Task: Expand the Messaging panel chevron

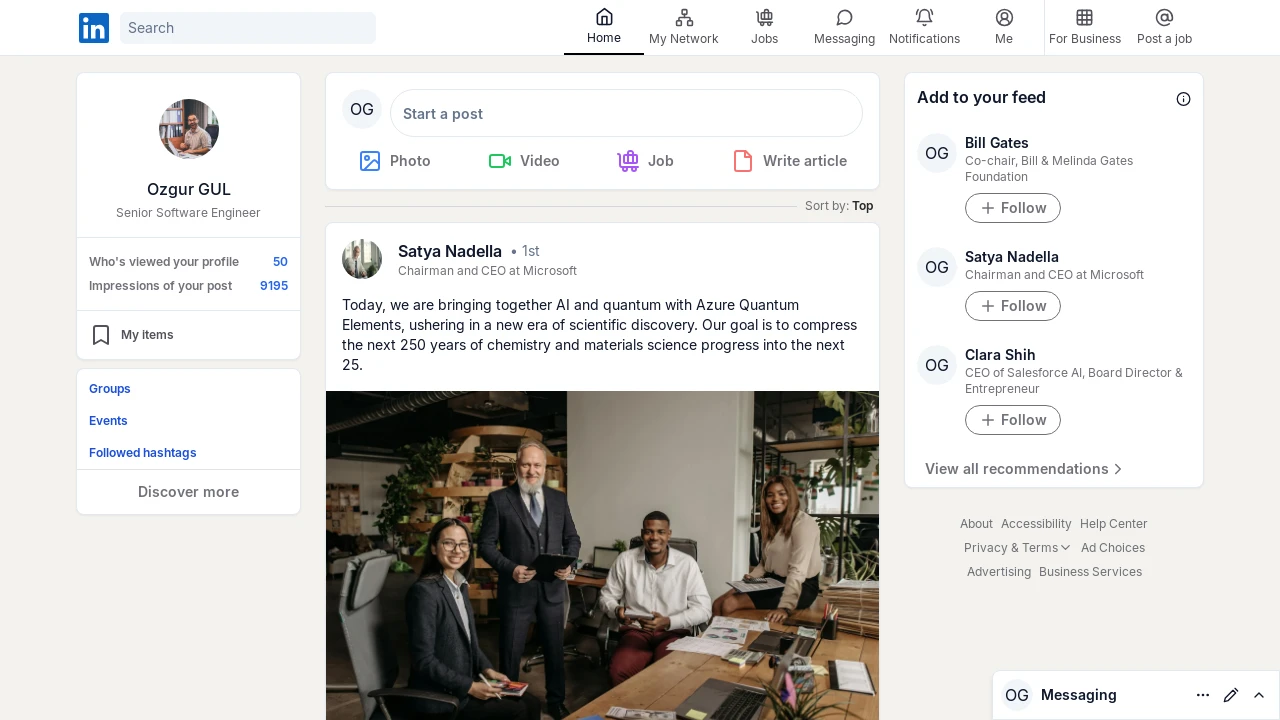Action: tap(1259, 695)
